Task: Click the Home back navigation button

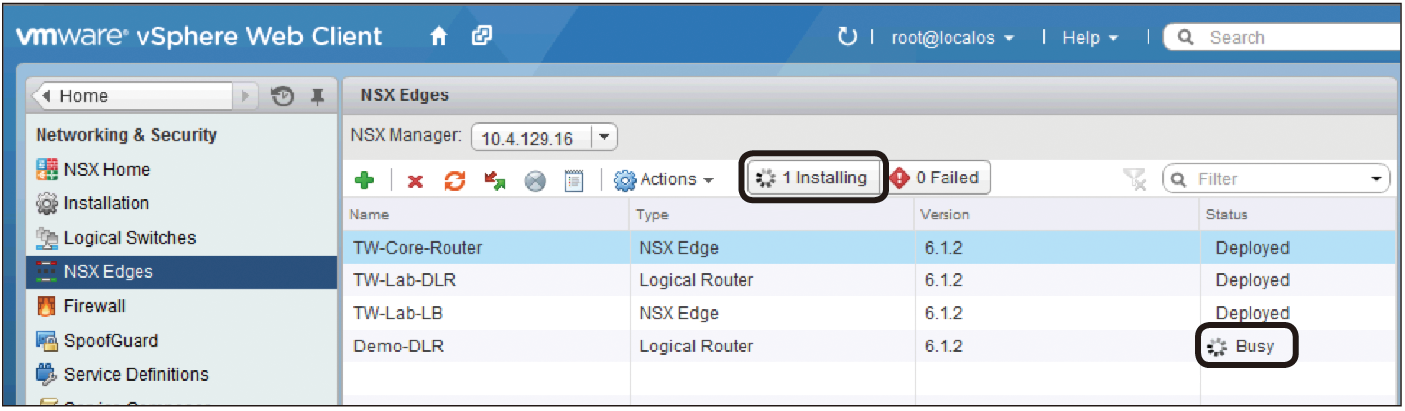Action: click(x=133, y=96)
